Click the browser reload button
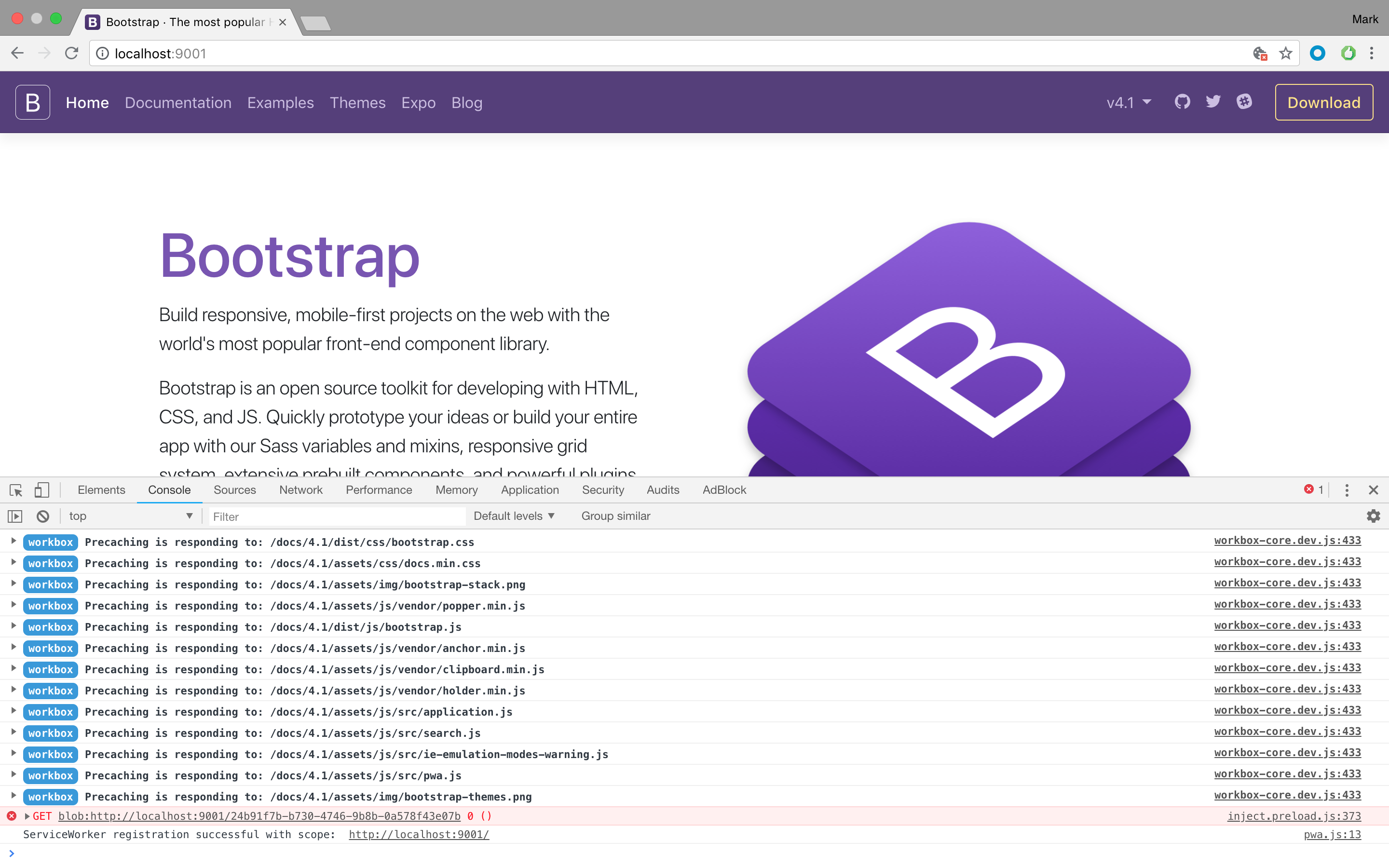Viewport: 1389px width, 868px height. pos(72,54)
